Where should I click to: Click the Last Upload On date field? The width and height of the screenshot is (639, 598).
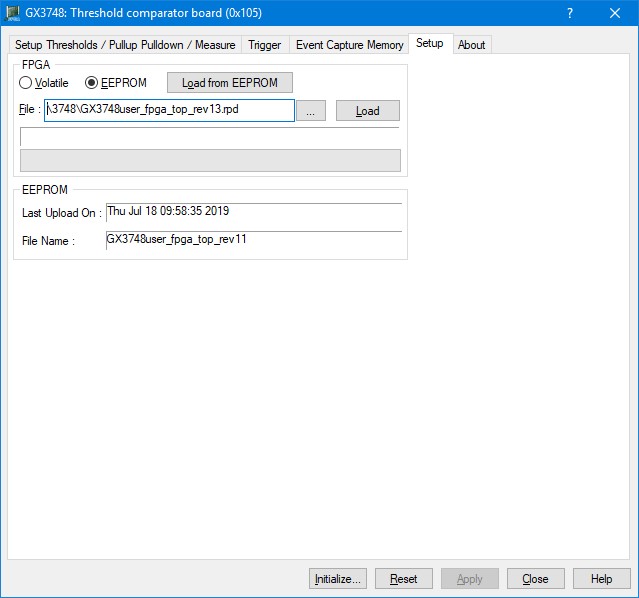(253, 212)
